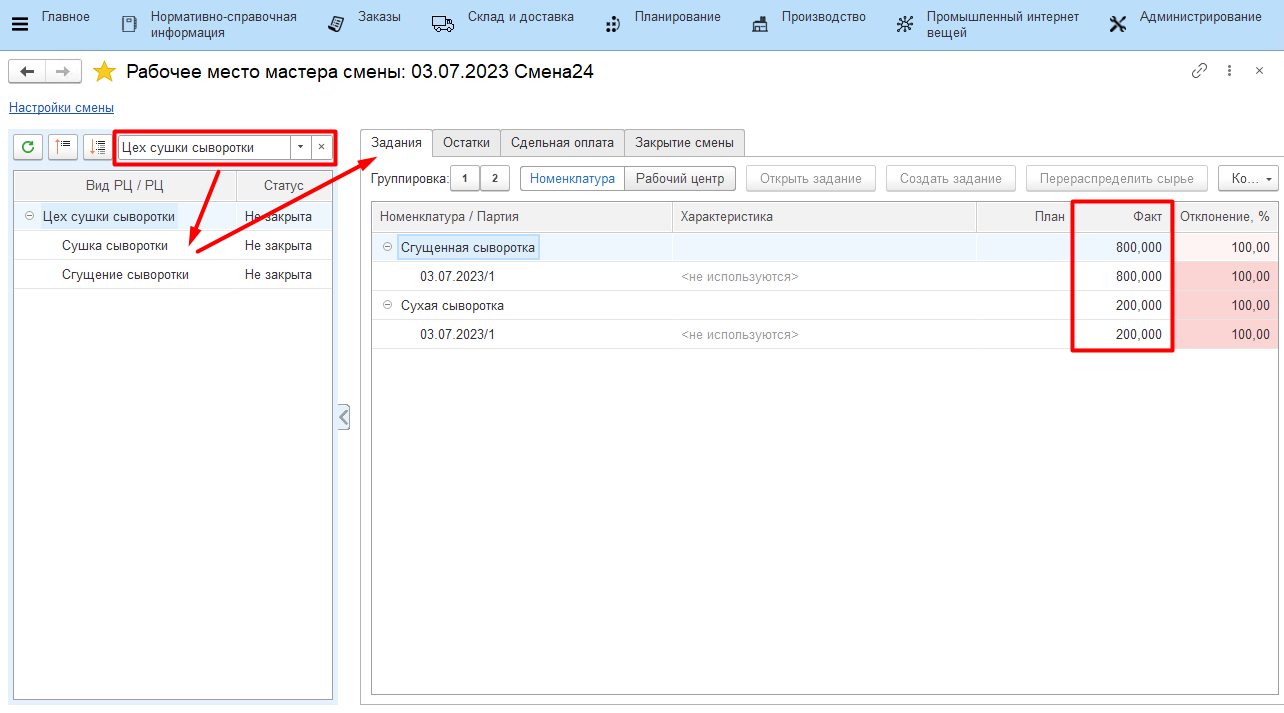Click the left panel collapse handle
The height and width of the screenshot is (713, 1284).
(343, 417)
